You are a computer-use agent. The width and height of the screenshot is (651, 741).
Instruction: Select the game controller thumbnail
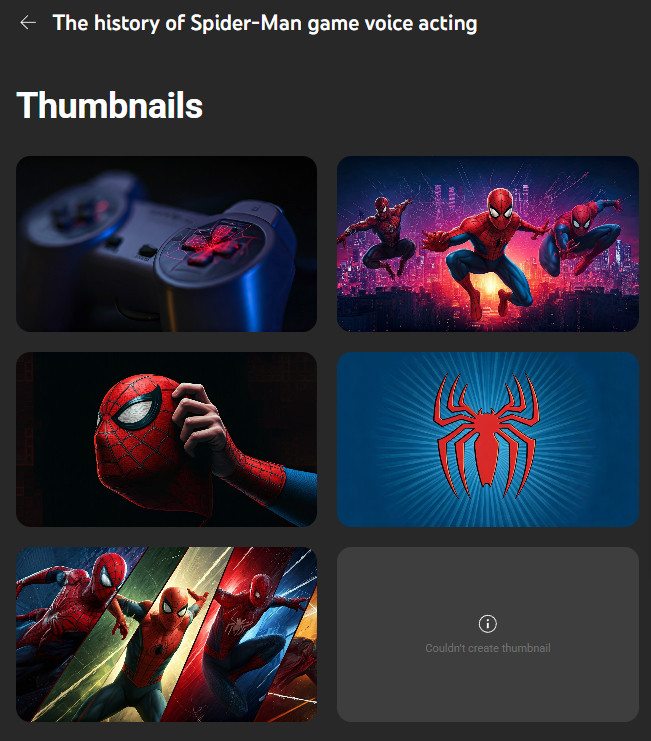pyautogui.click(x=166, y=244)
